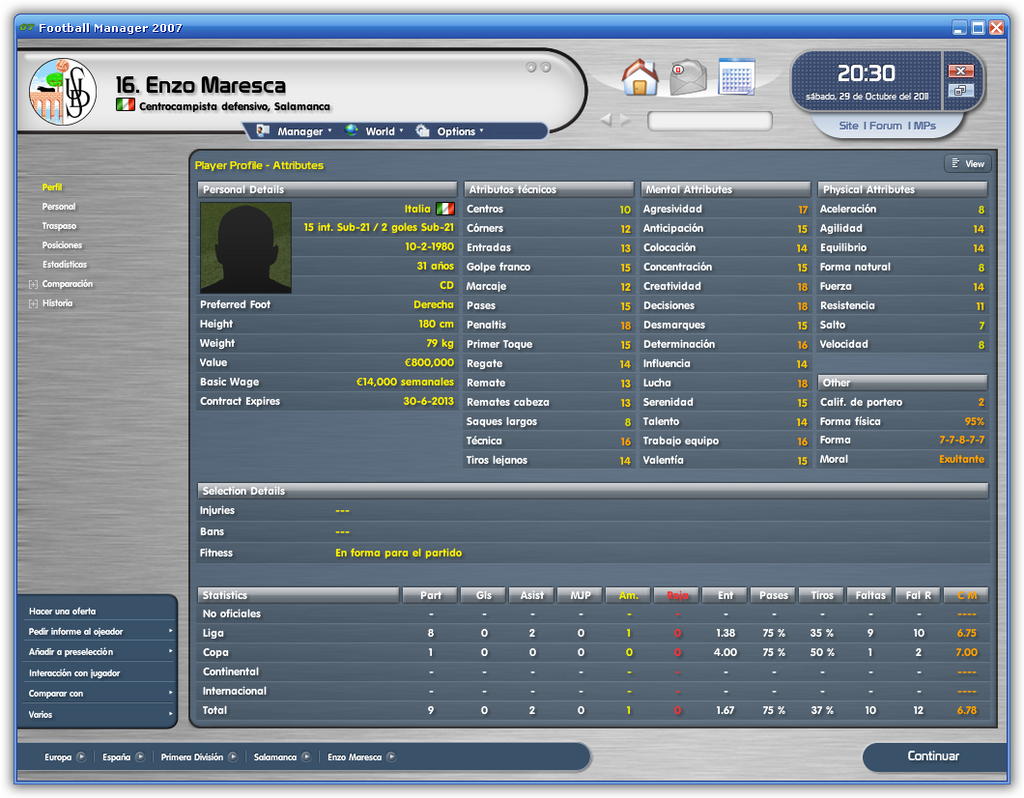Click the €800,000 value text
The height and width of the screenshot is (798, 1024).
point(429,362)
